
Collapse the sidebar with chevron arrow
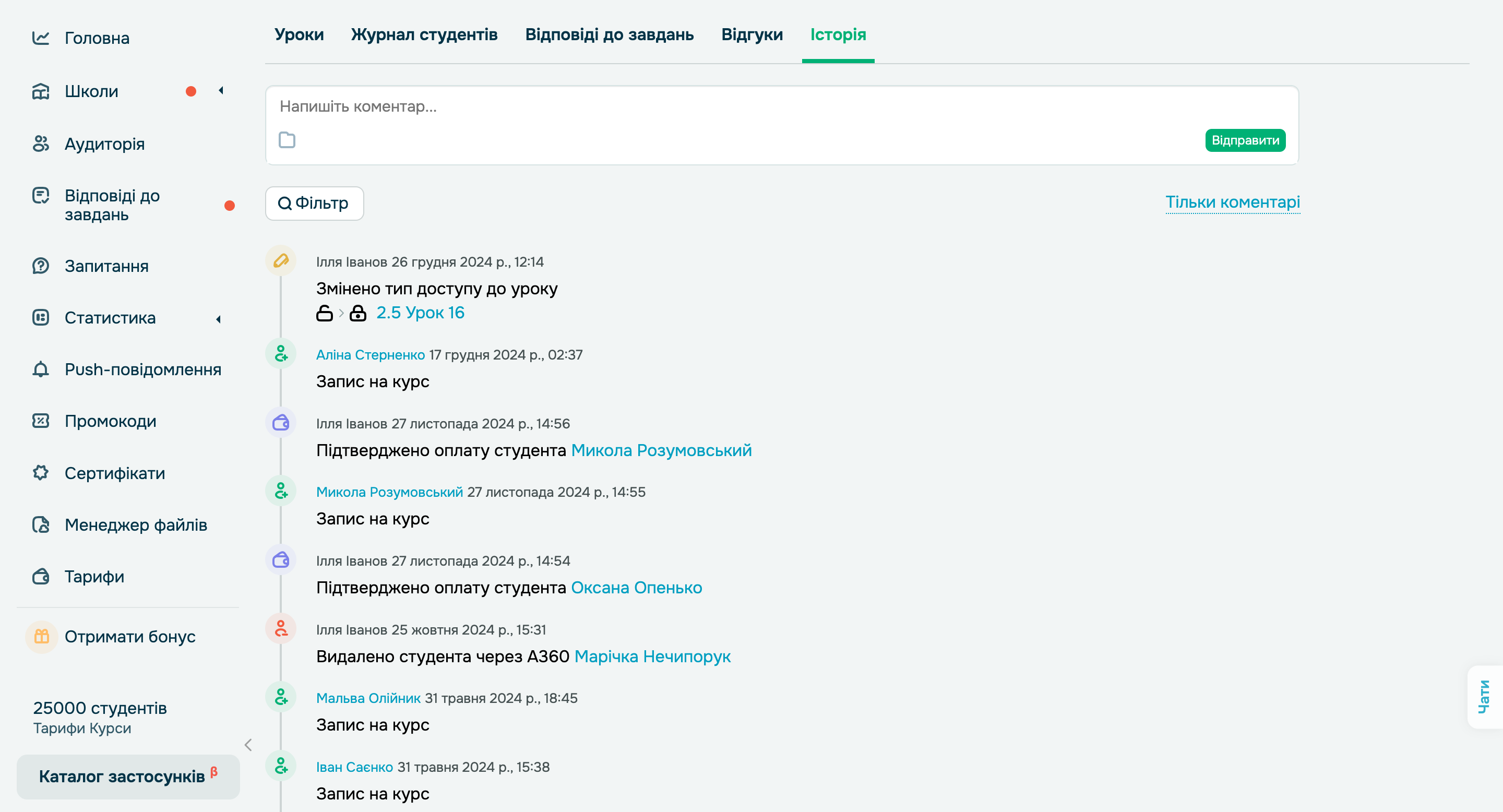(248, 744)
